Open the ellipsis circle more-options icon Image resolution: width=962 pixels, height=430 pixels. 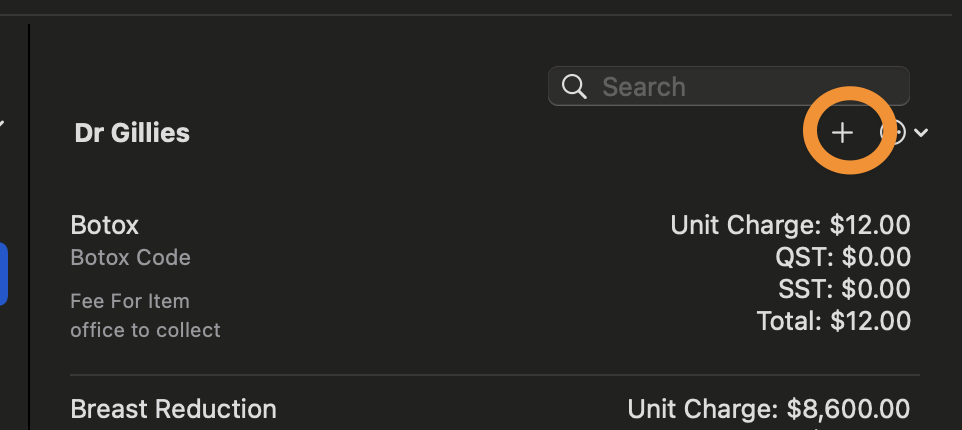click(893, 132)
